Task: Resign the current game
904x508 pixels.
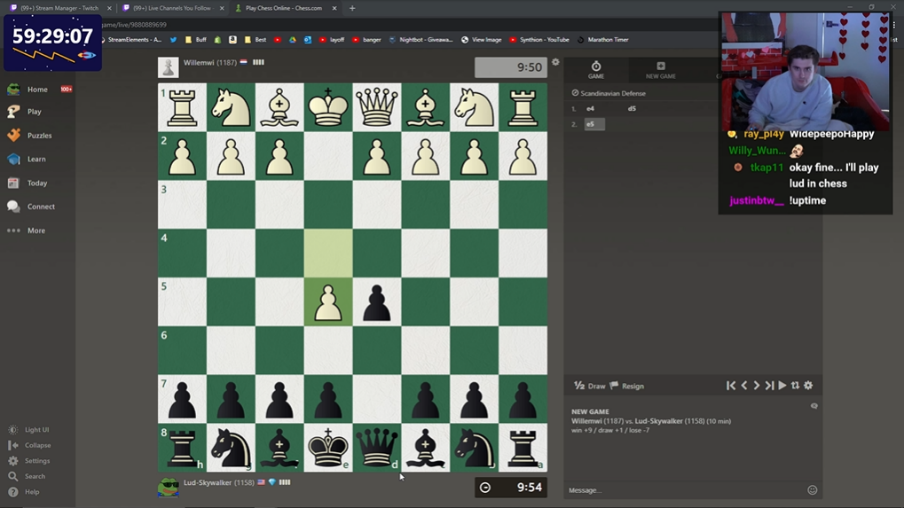Action: tap(627, 386)
